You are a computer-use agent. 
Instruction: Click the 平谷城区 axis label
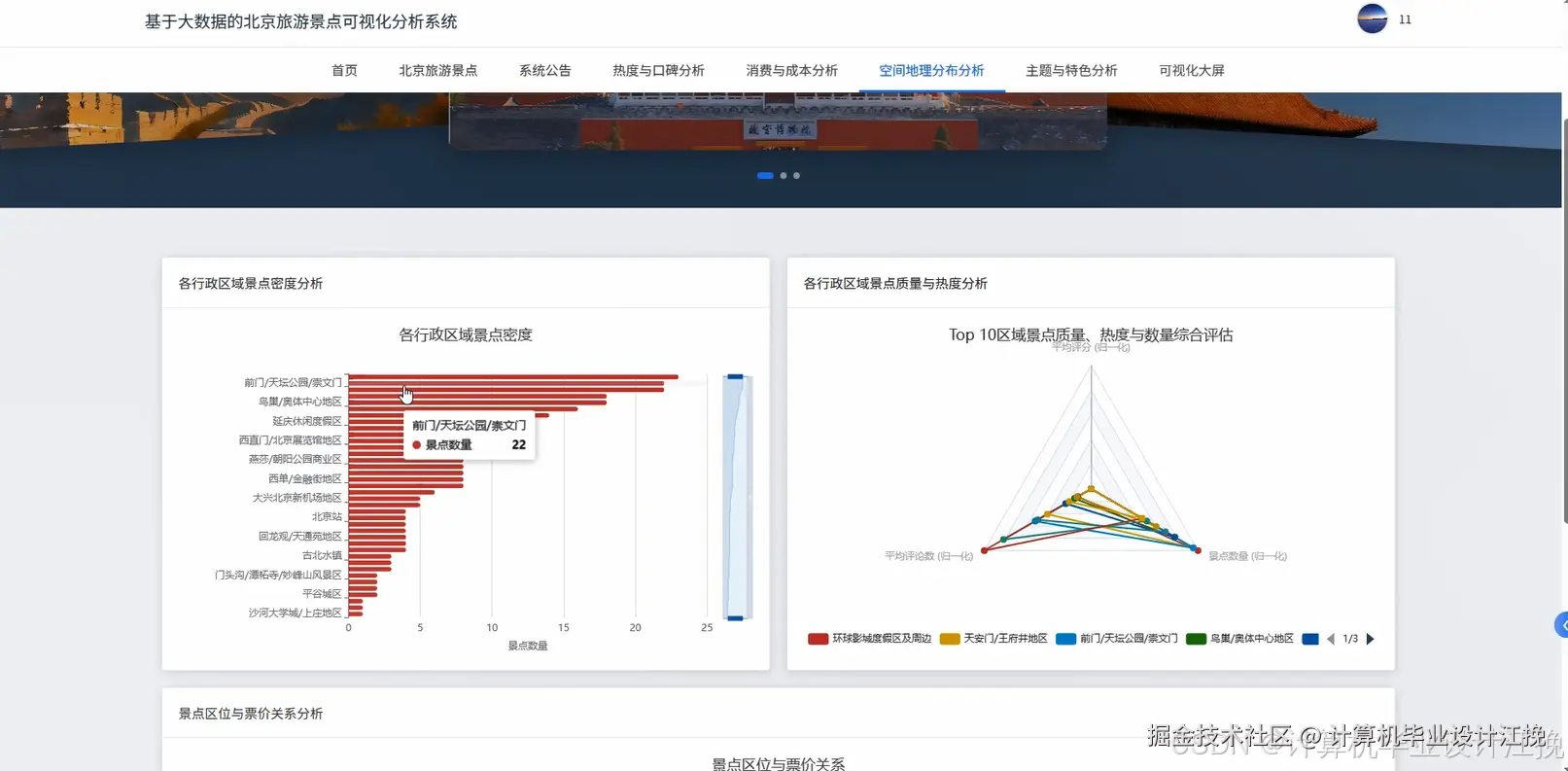coord(322,594)
